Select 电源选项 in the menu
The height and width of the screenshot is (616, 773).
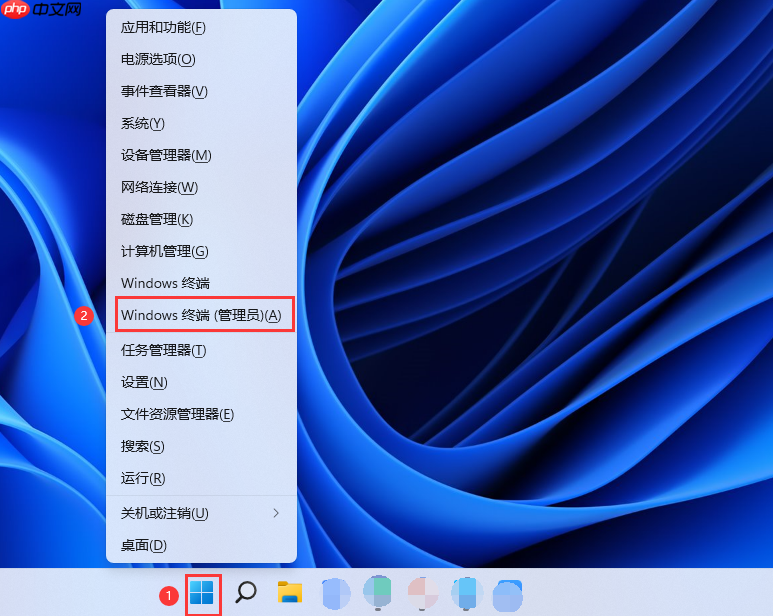pos(158,59)
